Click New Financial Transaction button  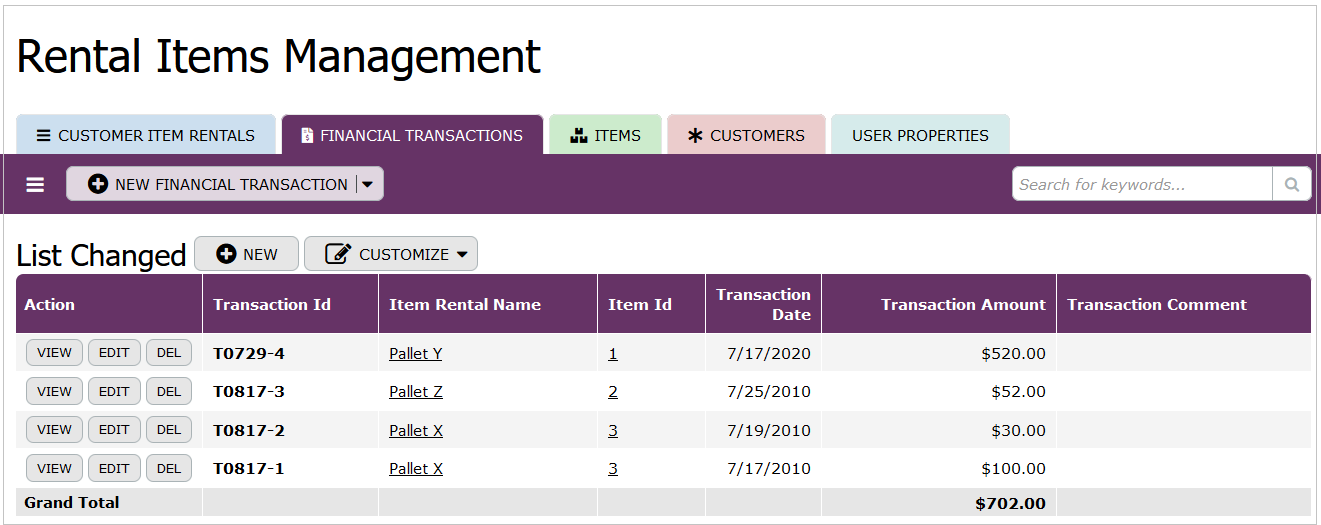[x=218, y=184]
